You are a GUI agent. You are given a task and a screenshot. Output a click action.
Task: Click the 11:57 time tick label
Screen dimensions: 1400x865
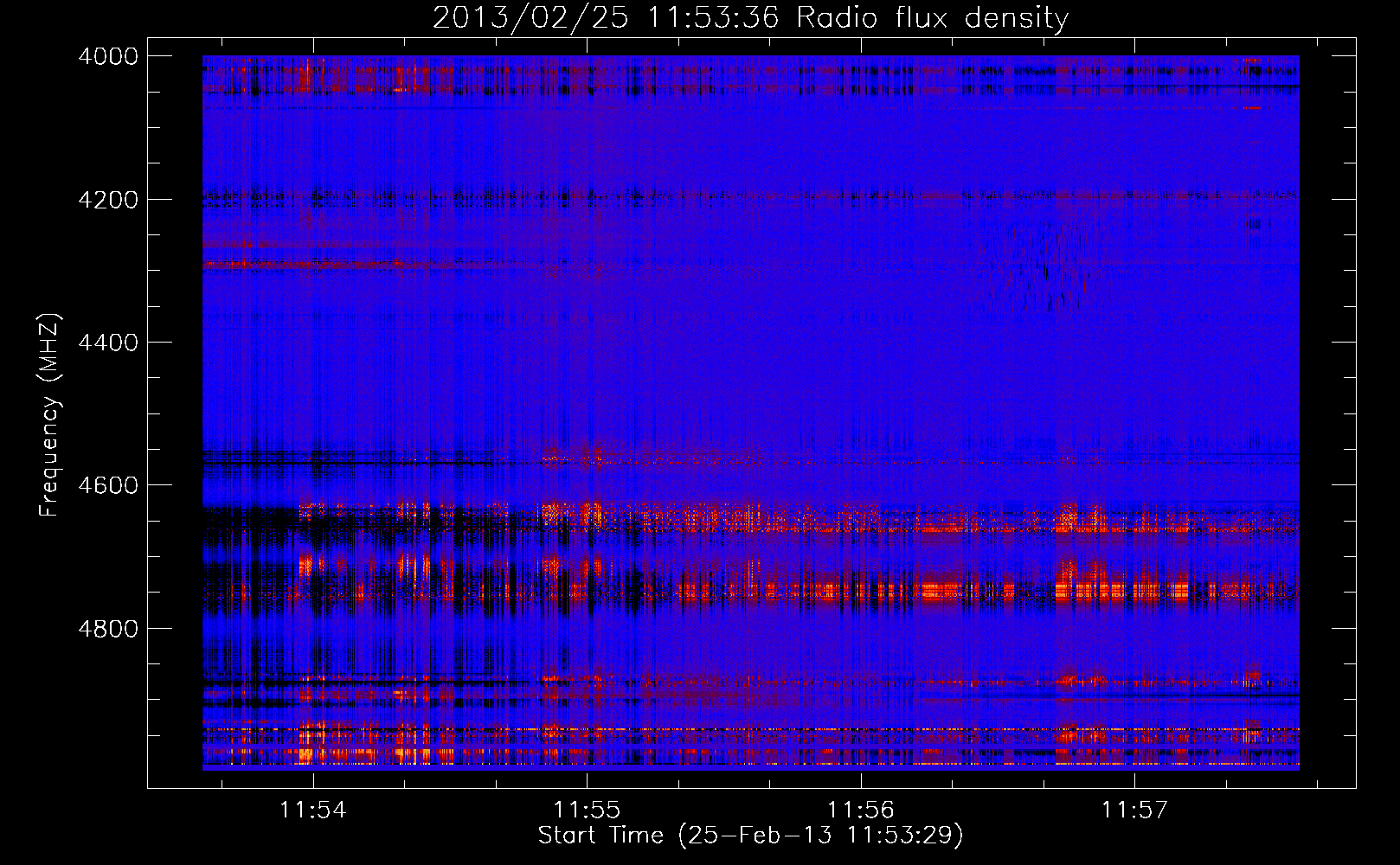(x=1134, y=810)
